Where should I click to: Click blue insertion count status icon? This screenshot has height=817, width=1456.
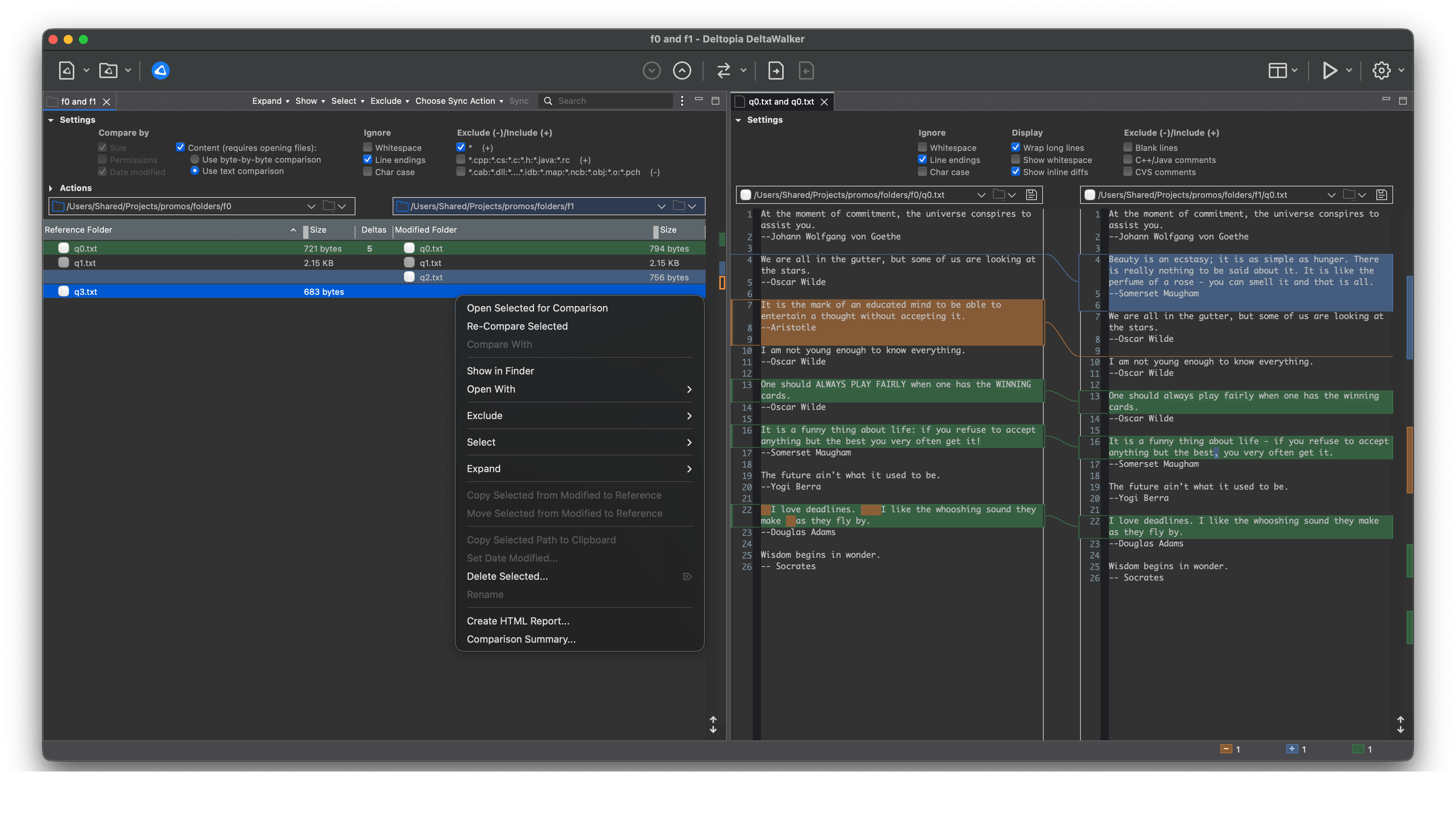(x=1291, y=749)
